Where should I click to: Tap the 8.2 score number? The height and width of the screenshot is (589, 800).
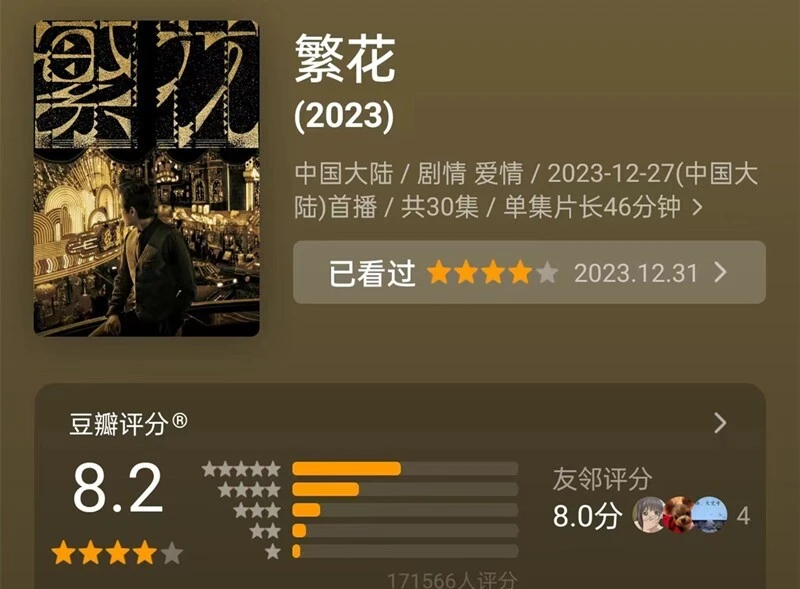click(118, 488)
